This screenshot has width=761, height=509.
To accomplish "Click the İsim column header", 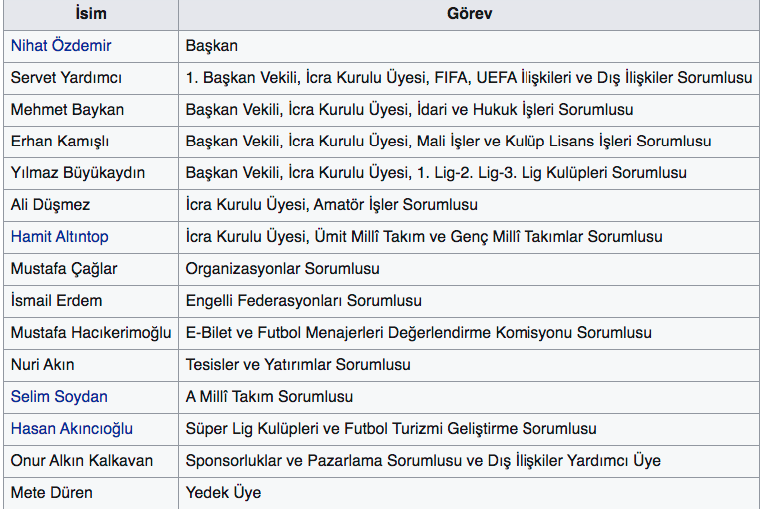I will (x=91, y=15).
